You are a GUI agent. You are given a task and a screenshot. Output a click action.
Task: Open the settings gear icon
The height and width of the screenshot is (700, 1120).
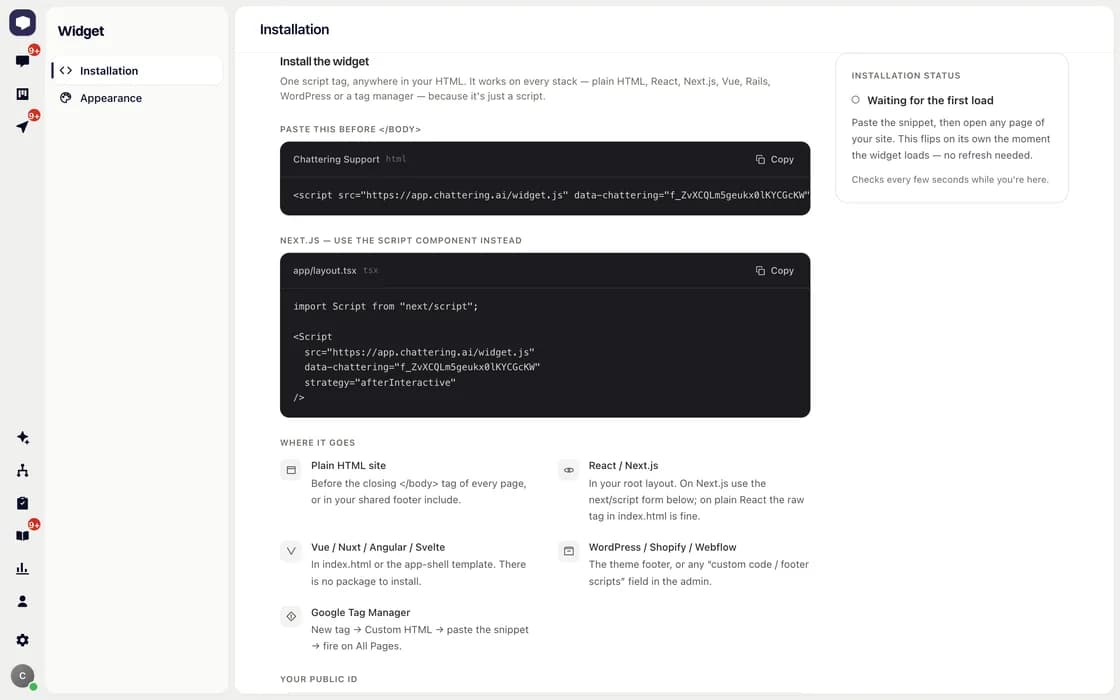tap(22, 640)
